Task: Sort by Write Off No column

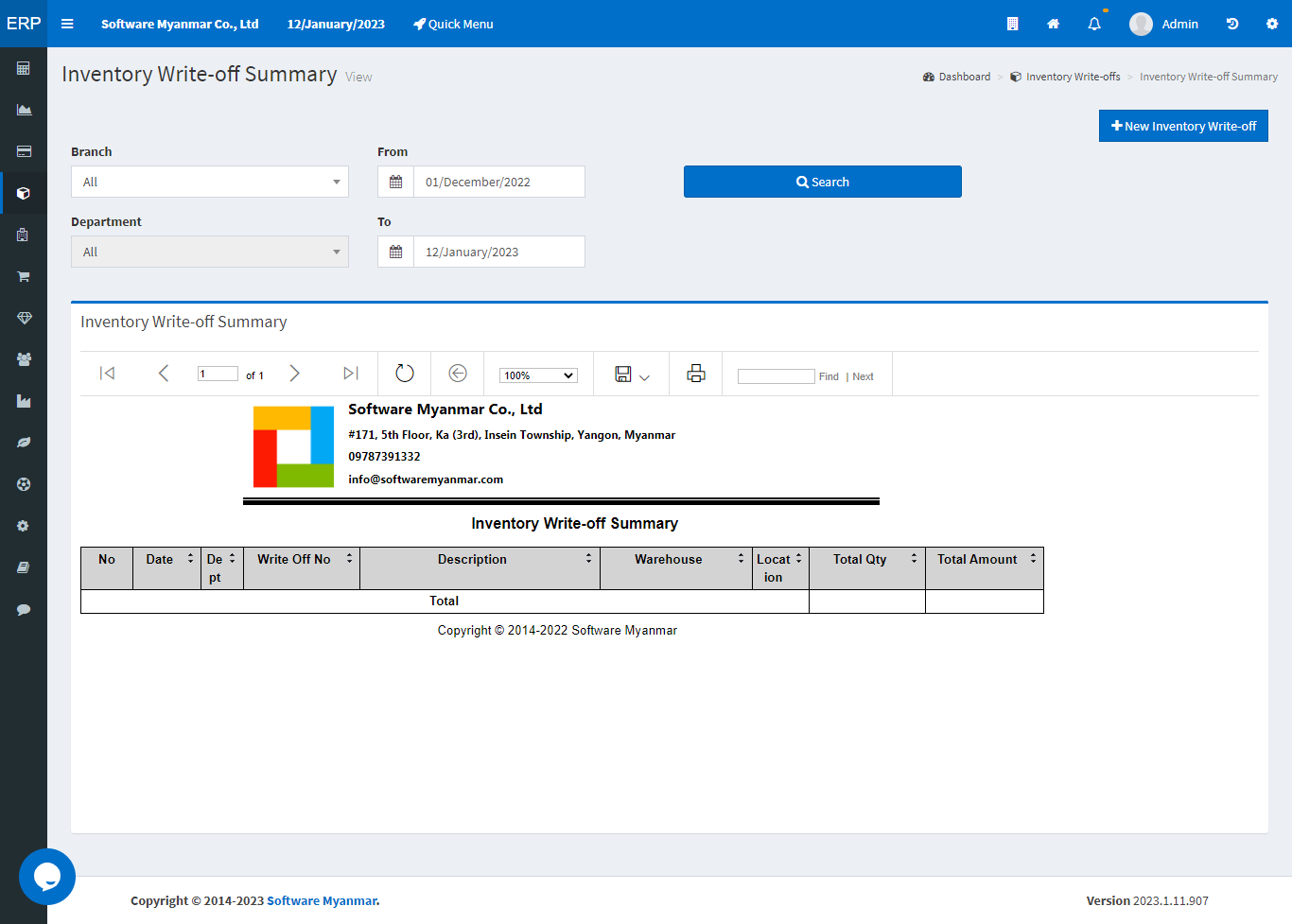Action: tap(350, 559)
